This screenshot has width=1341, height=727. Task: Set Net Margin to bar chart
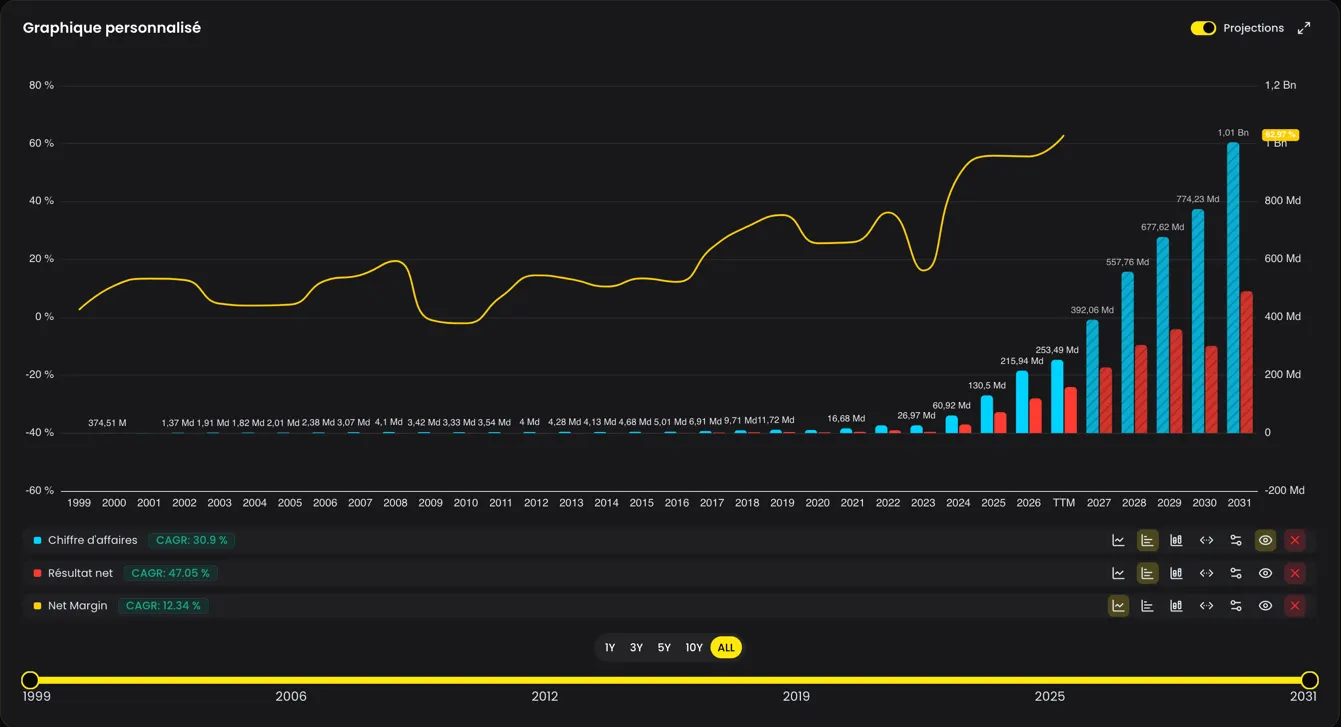coord(1147,605)
